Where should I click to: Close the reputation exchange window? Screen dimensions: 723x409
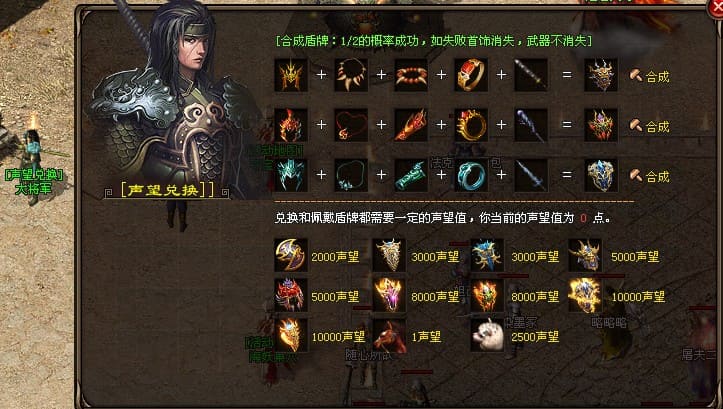pos(716,10)
